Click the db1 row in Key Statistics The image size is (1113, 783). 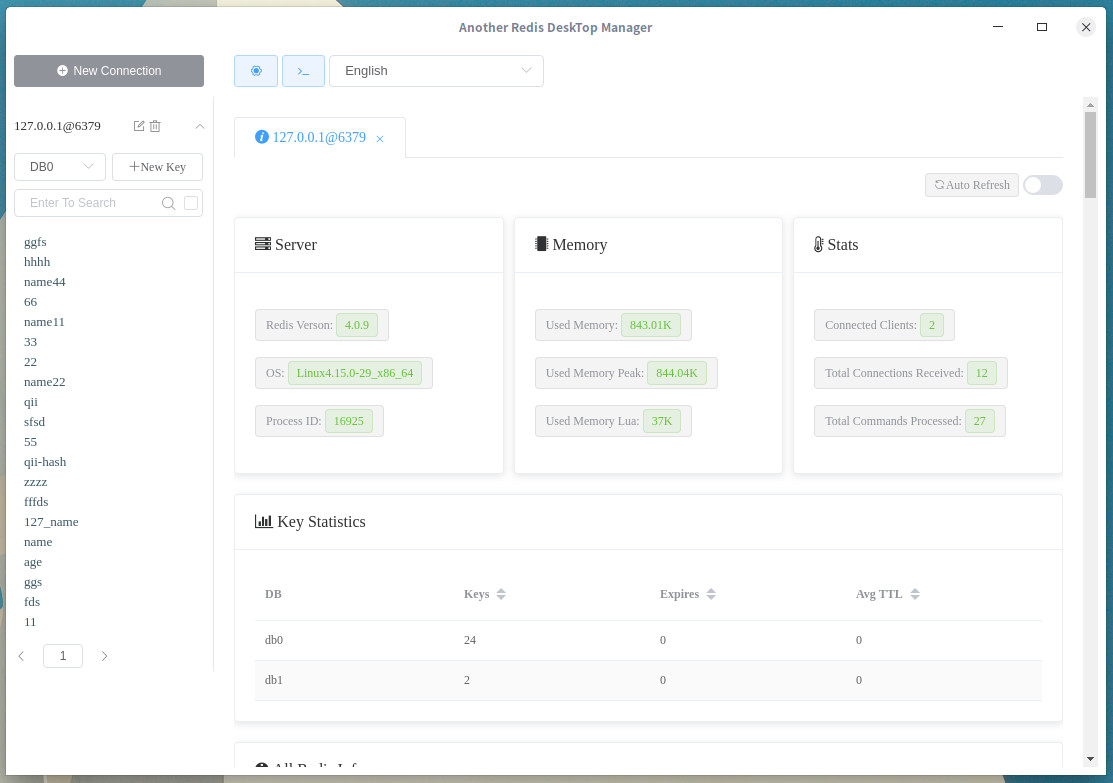click(648, 680)
